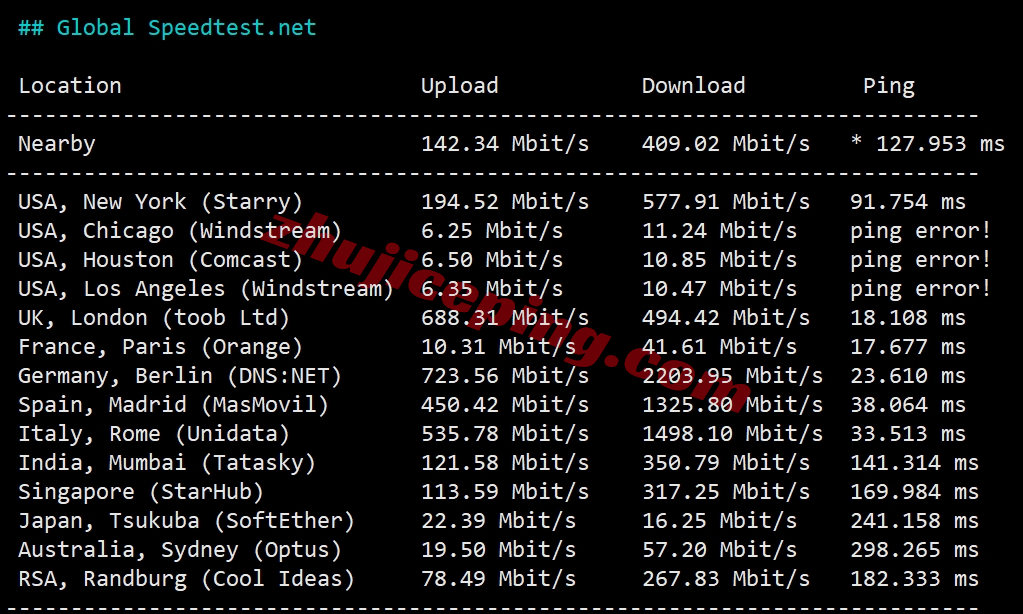Screen dimensions: 1023x614
Task: Click the Download column header
Action: (693, 86)
